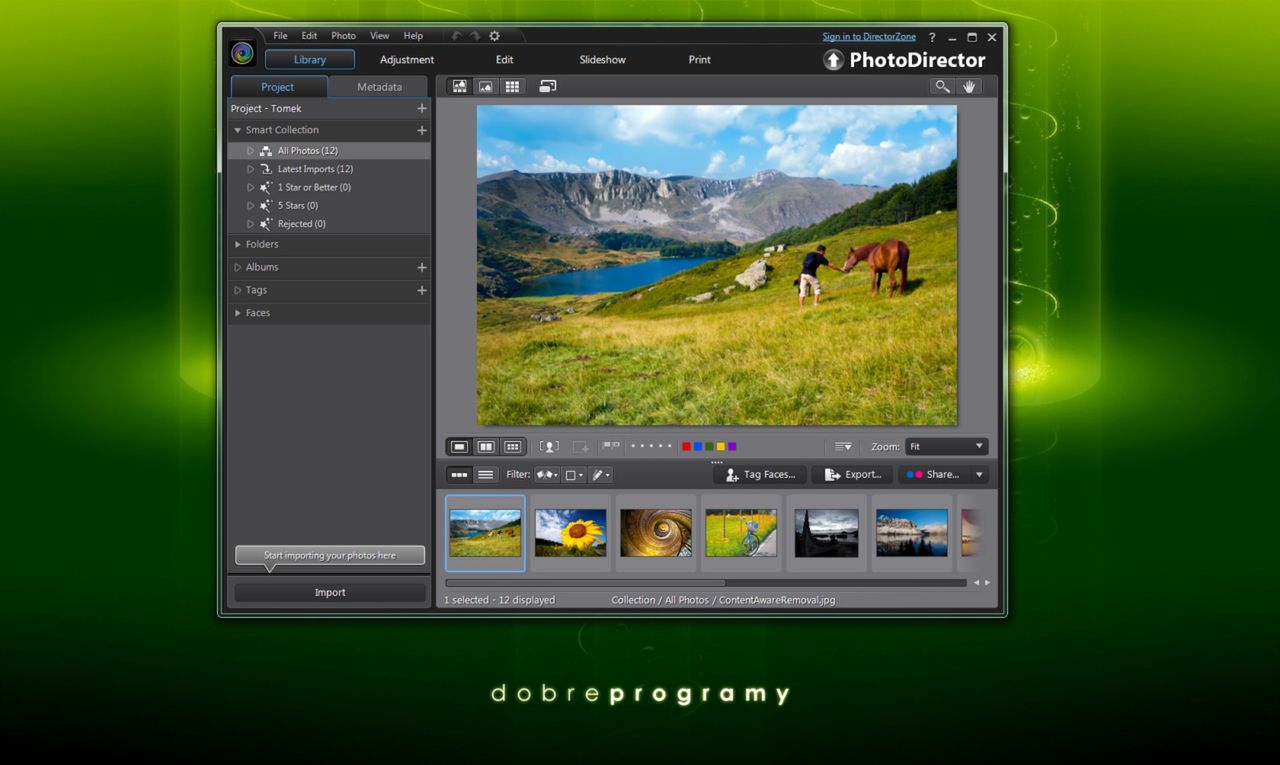The height and width of the screenshot is (765, 1280).
Task: Click the redo arrow icon
Action: [x=475, y=36]
